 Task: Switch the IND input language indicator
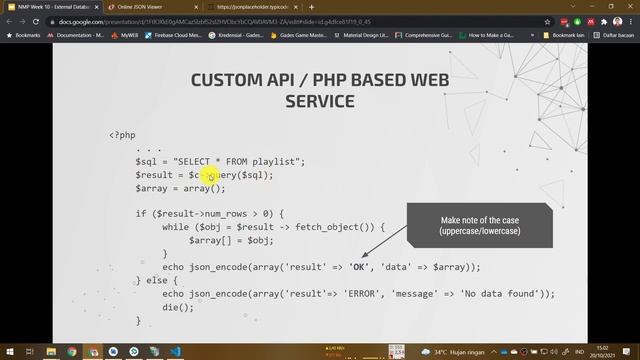pos(579,351)
